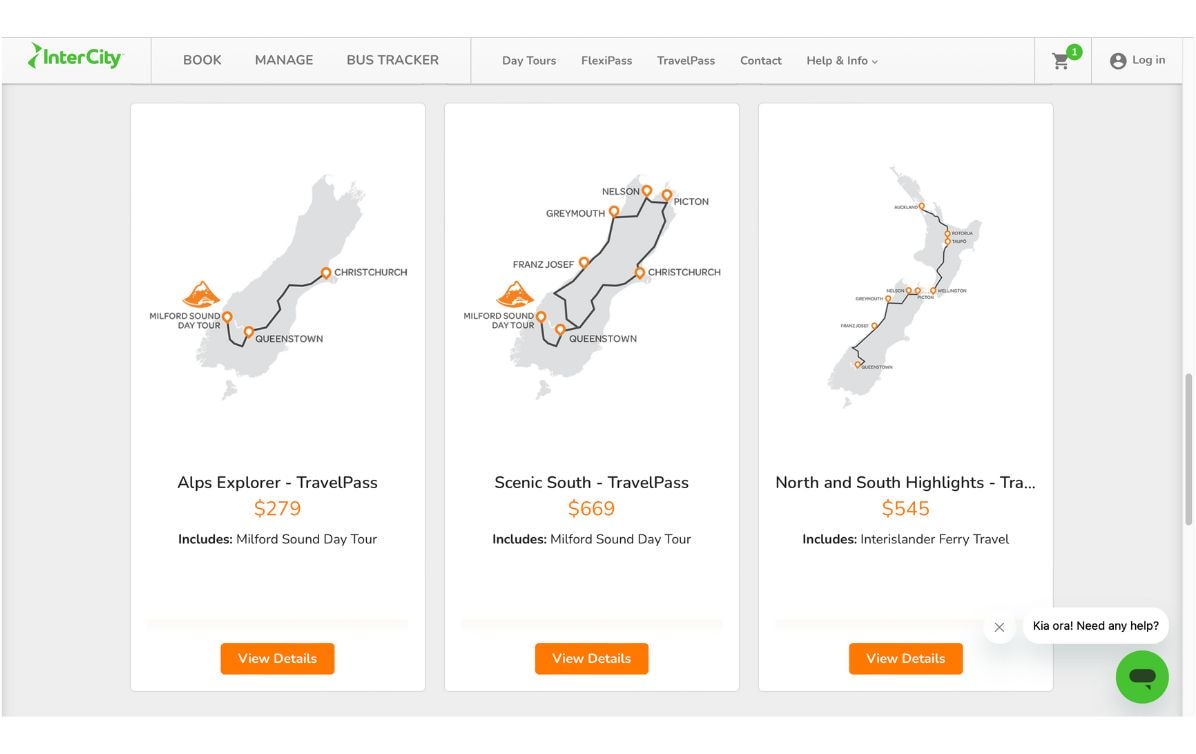The height and width of the screenshot is (754, 1196).
Task: Click the Greymouth pin on Scenic South map
Action: point(614,211)
